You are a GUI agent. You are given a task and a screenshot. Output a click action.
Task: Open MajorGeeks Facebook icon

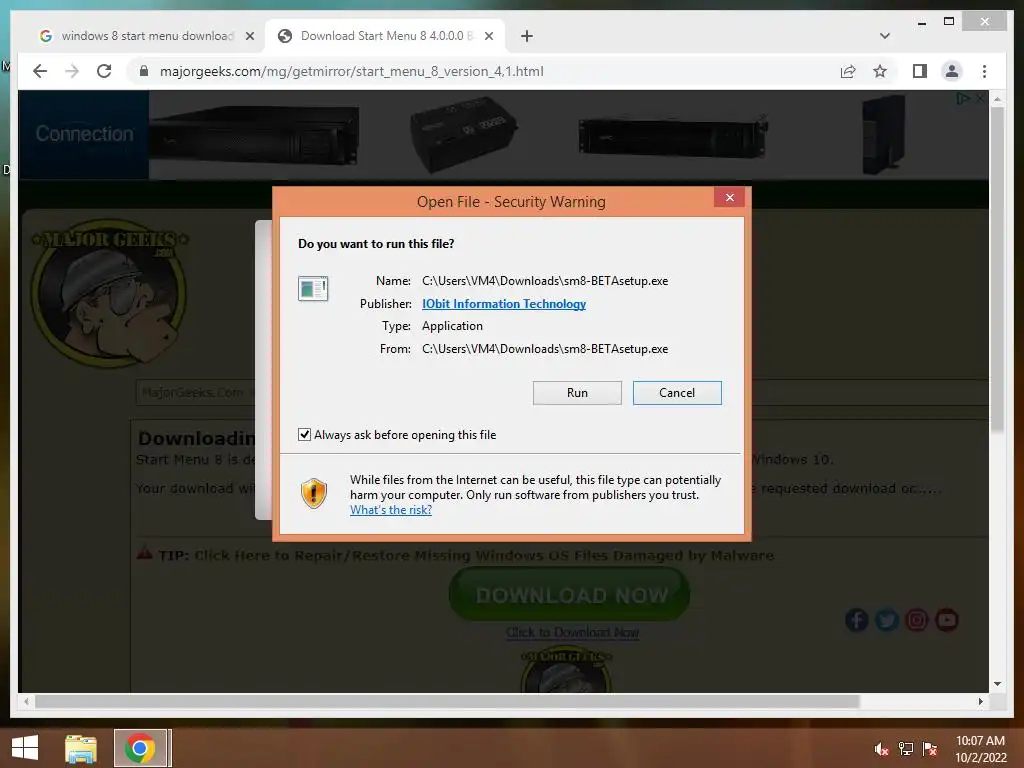[857, 620]
